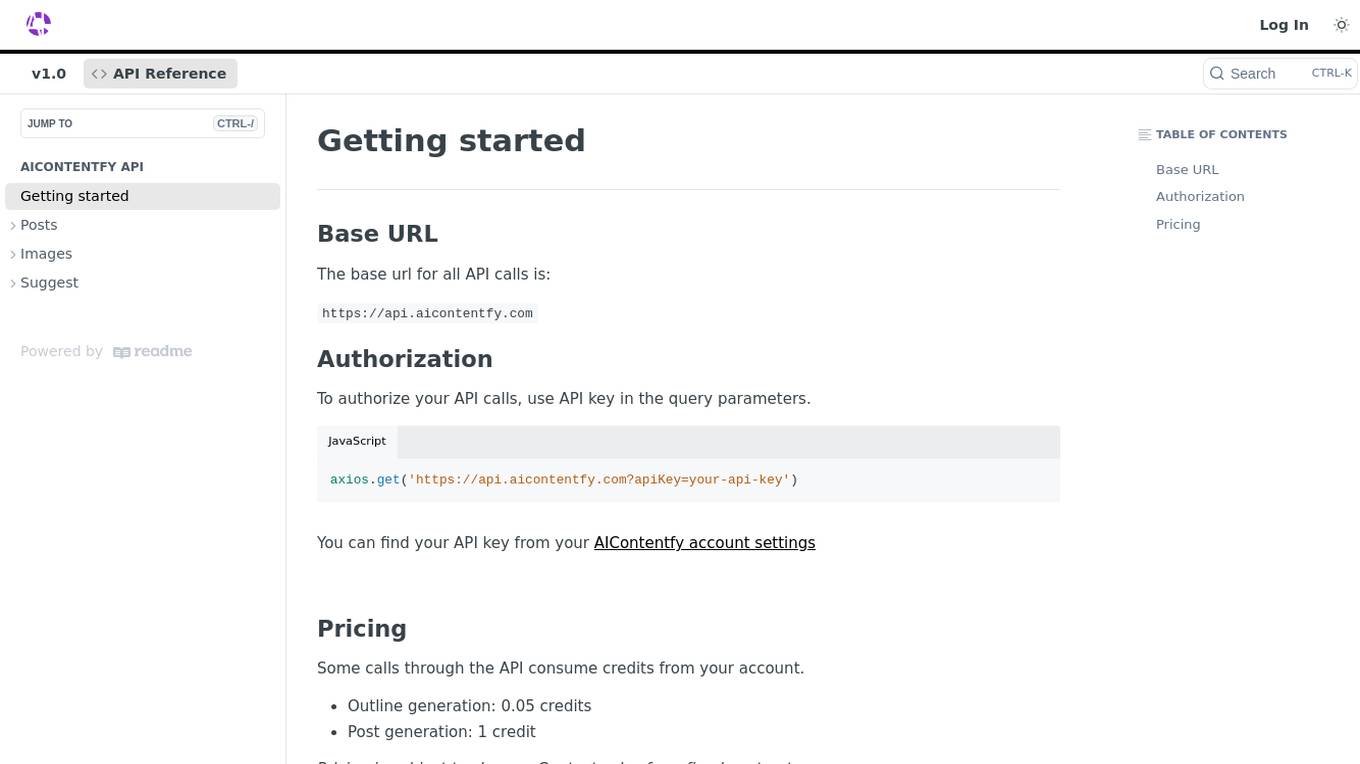Screen dimensions: 1360x764
Task: Jump to Base URL in table of contents
Action: [x=1187, y=170]
